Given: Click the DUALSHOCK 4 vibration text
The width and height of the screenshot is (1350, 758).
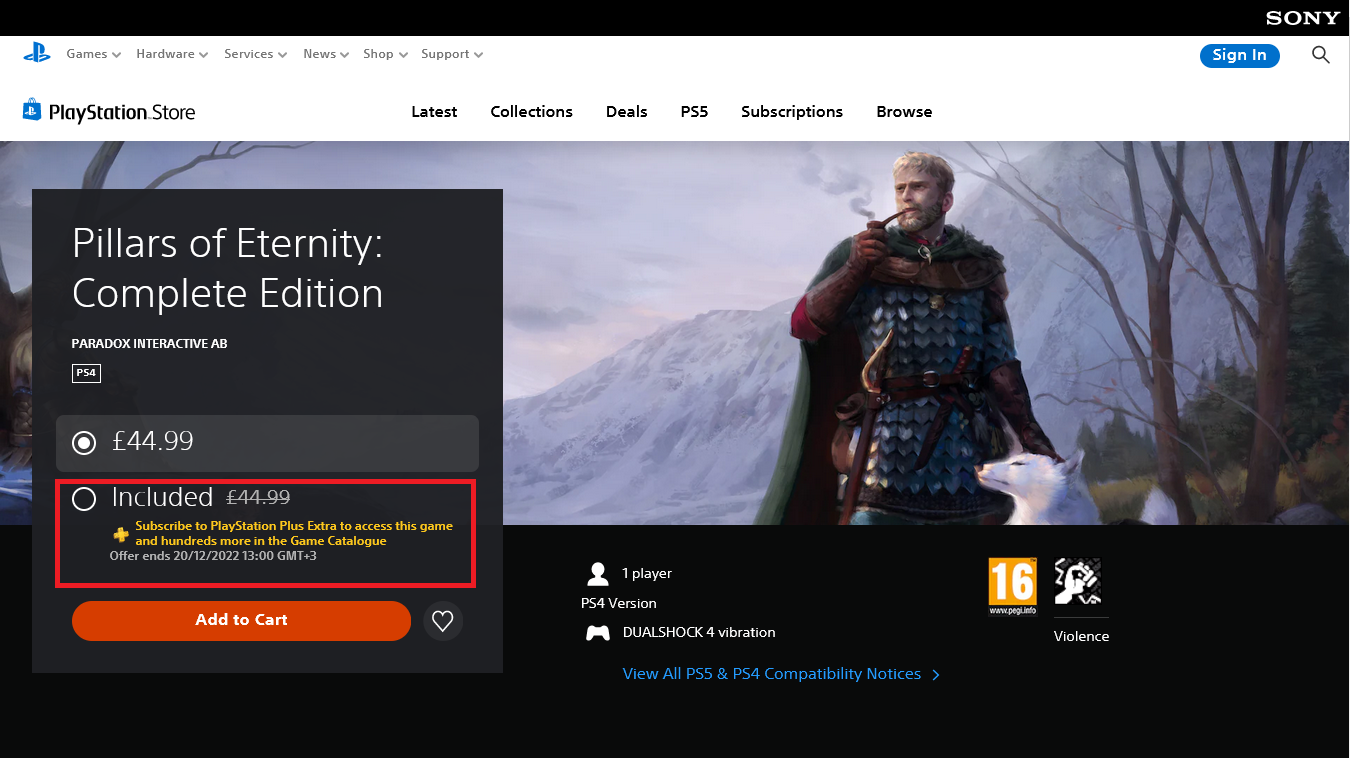Looking at the screenshot, I should click(x=699, y=633).
